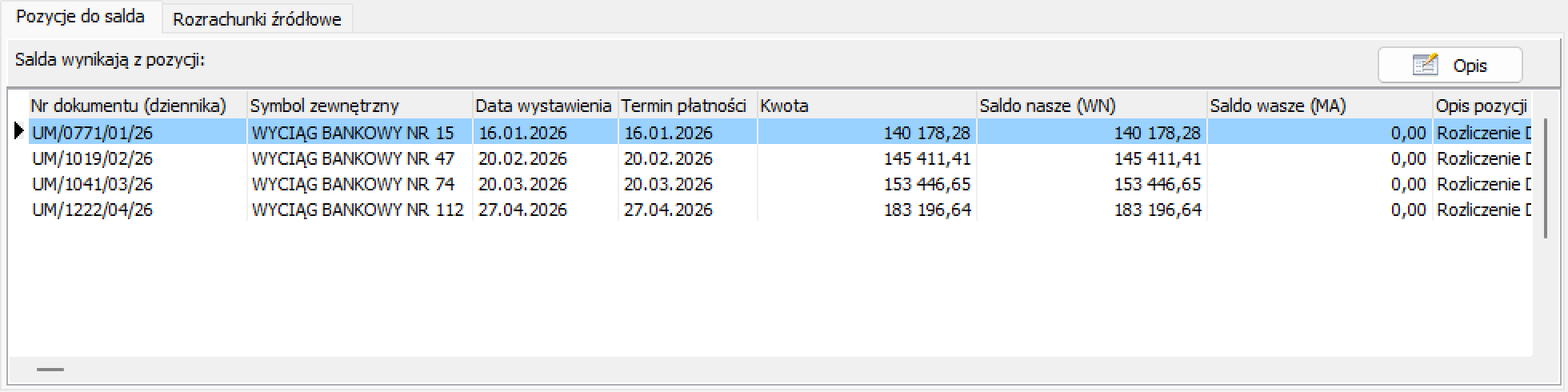1568x392 pixels.
Task: Click WYCIĄG BANKOWY NR 112 cell
Action: (358, 210)
